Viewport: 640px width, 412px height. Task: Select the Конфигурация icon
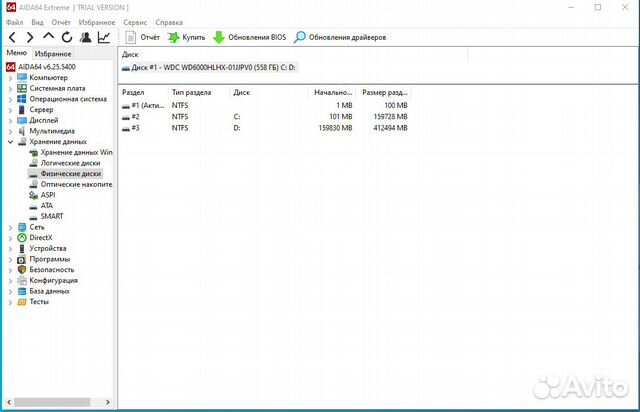tap(22, 280)
